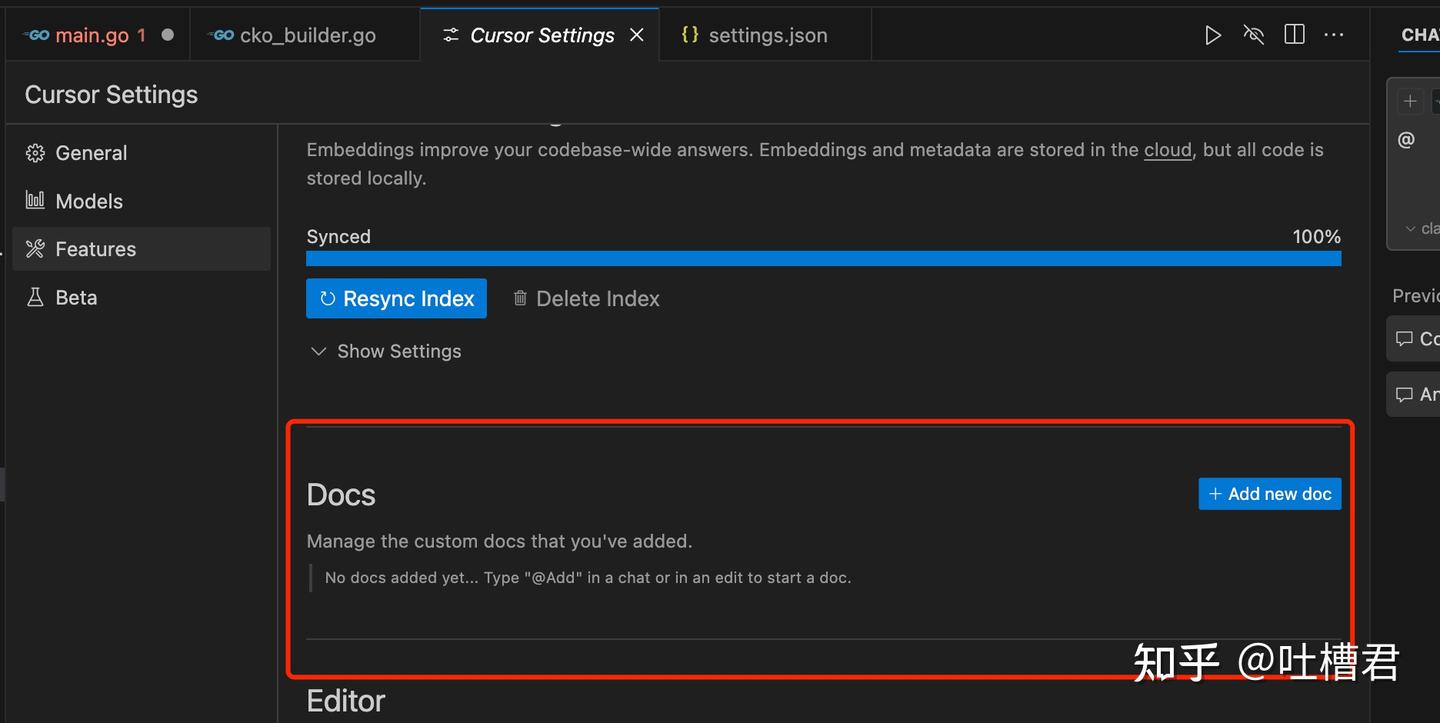Click the Add new doc button
1440x723 pixels.
tap(1269, 494)
